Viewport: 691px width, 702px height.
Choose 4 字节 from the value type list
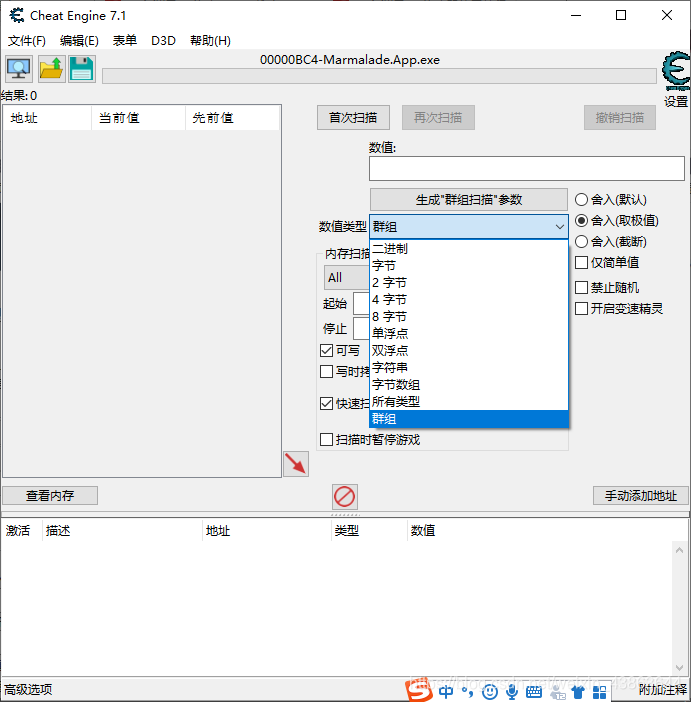point(469,300)
